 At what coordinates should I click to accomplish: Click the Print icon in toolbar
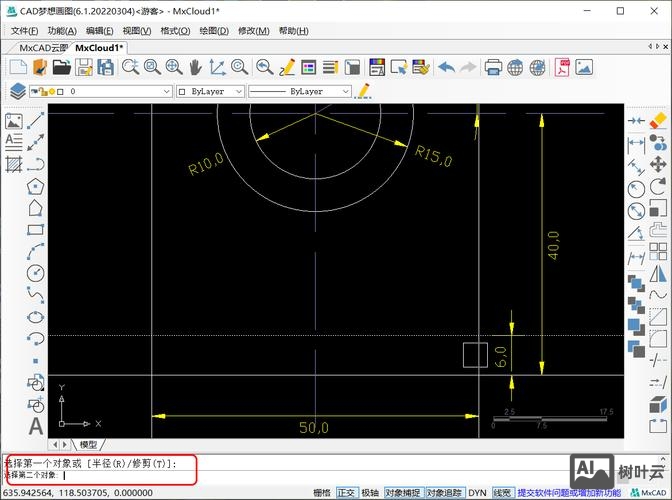coord(493,68)
